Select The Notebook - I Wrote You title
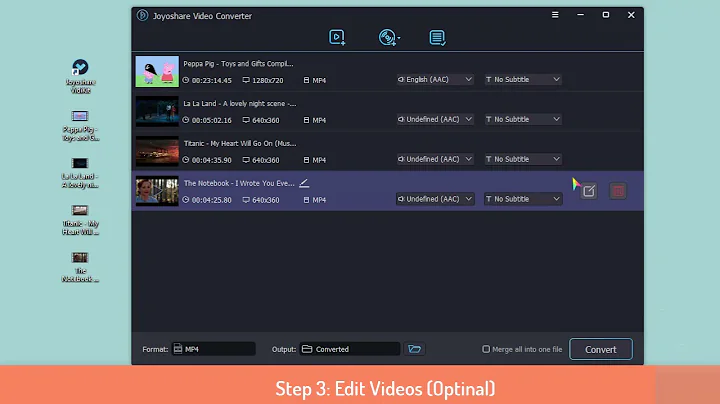Image resolution: width=720 pixels, height=404 pixels. pos(239,183)
